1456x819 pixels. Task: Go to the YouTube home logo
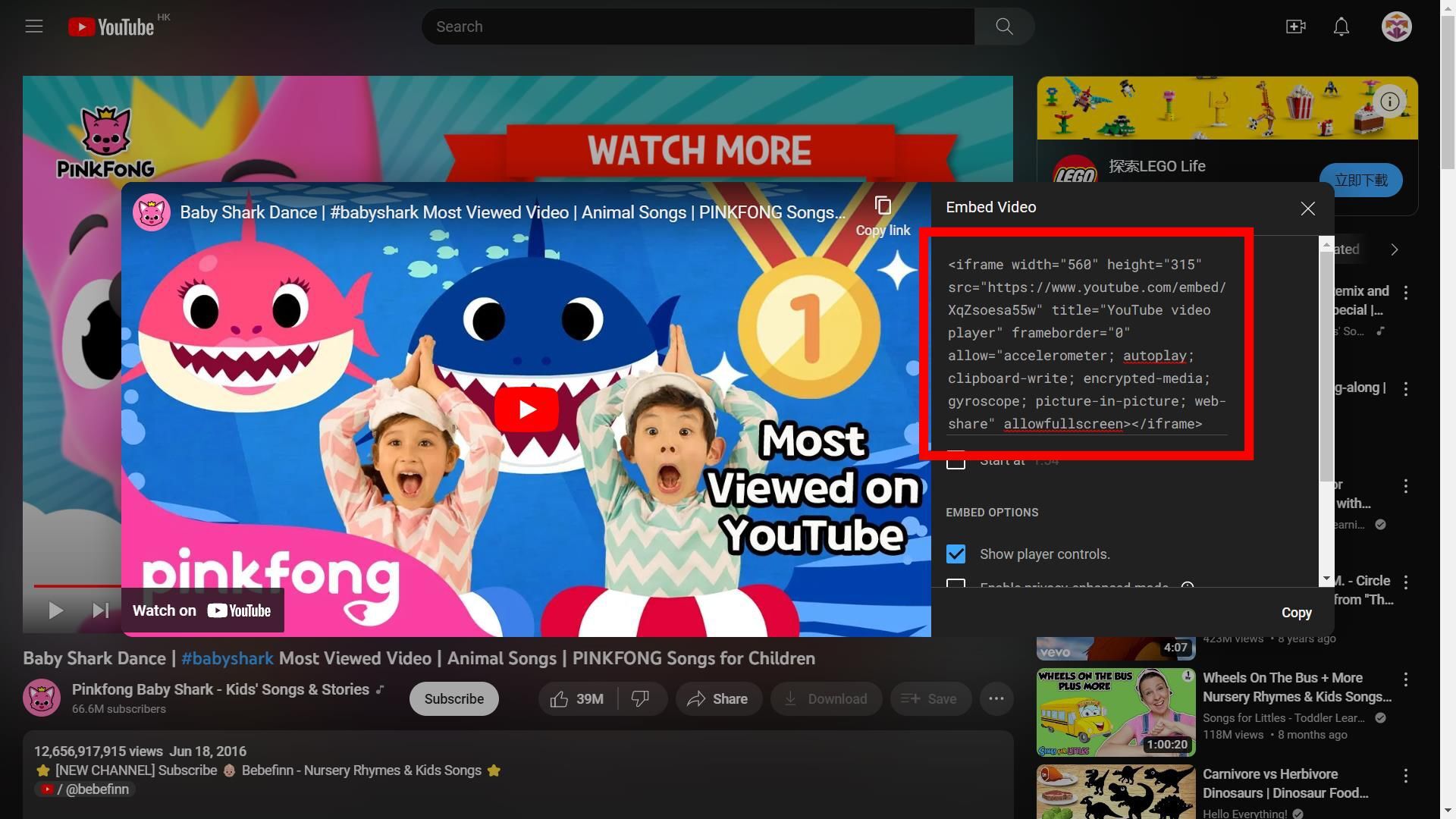(x=111, y=27)
